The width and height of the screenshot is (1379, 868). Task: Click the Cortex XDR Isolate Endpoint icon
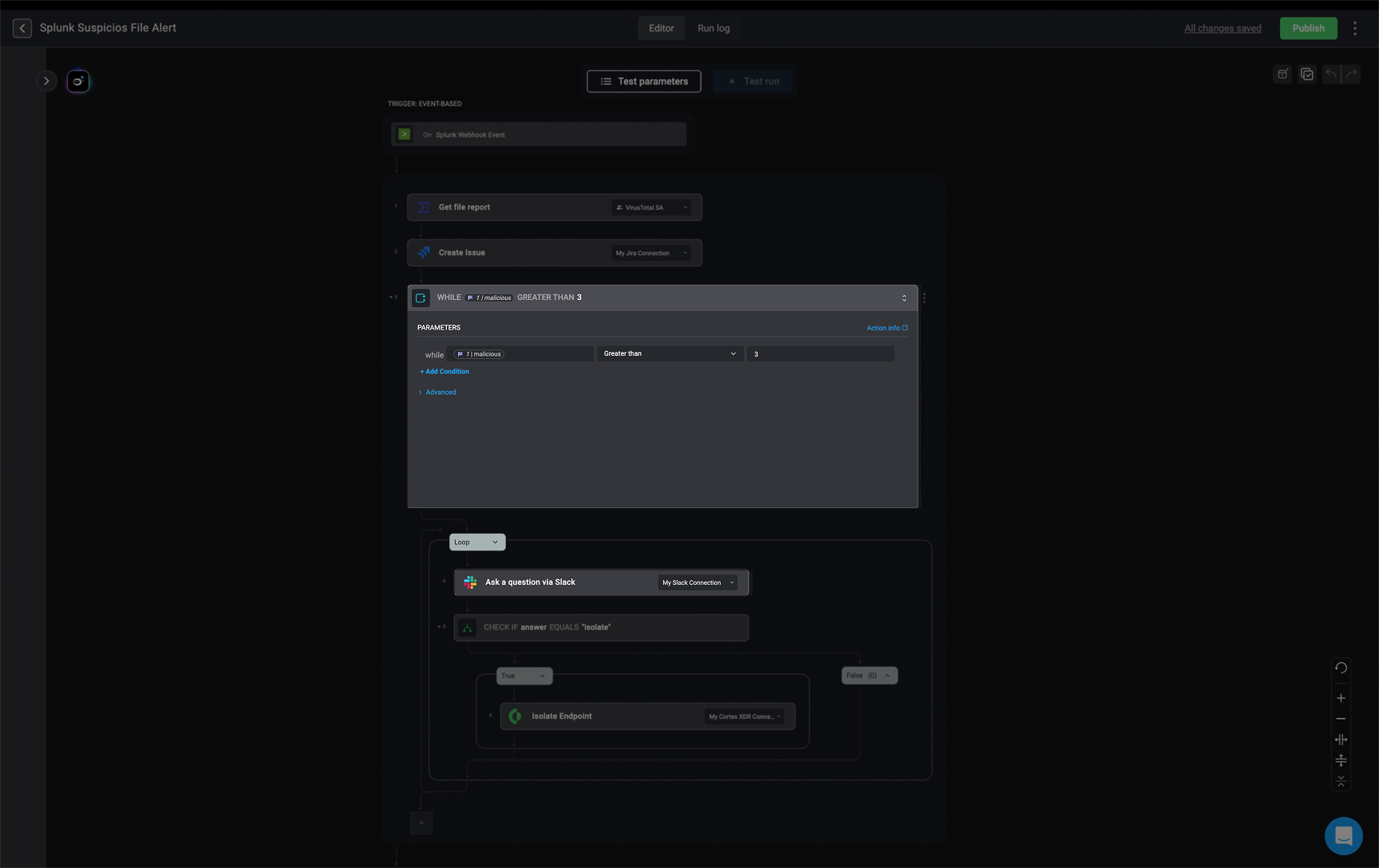[516, 716]
